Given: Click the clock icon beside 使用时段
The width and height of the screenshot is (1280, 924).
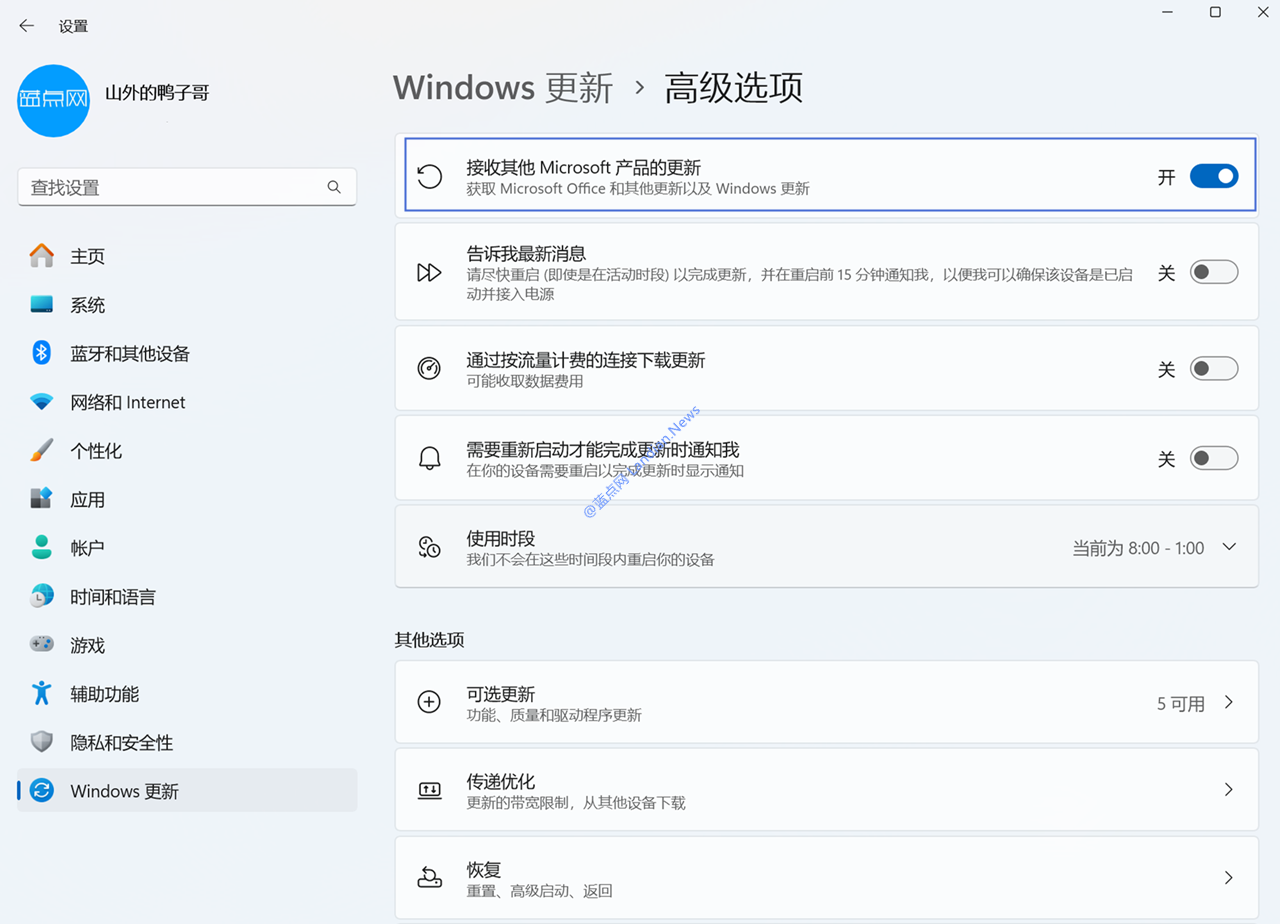Looking at the screenshot, I should 429,547.
